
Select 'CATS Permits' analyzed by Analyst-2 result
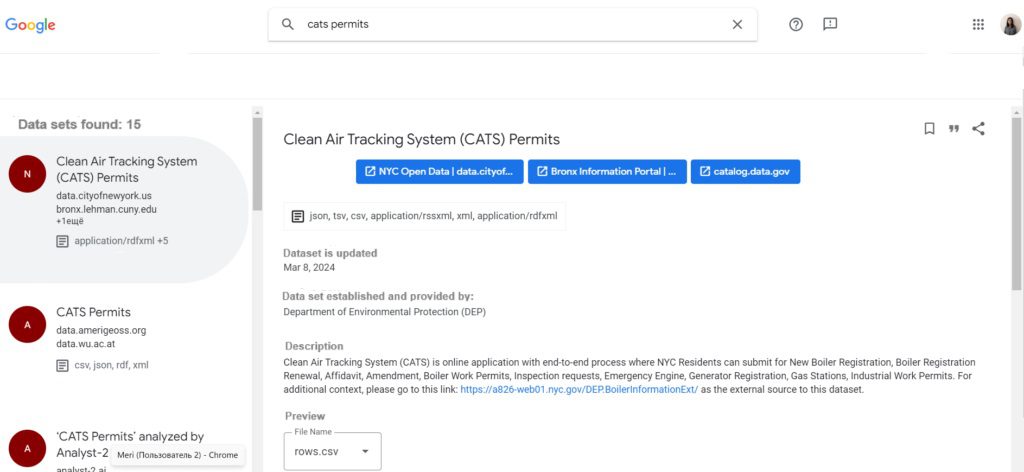point(130,443)
